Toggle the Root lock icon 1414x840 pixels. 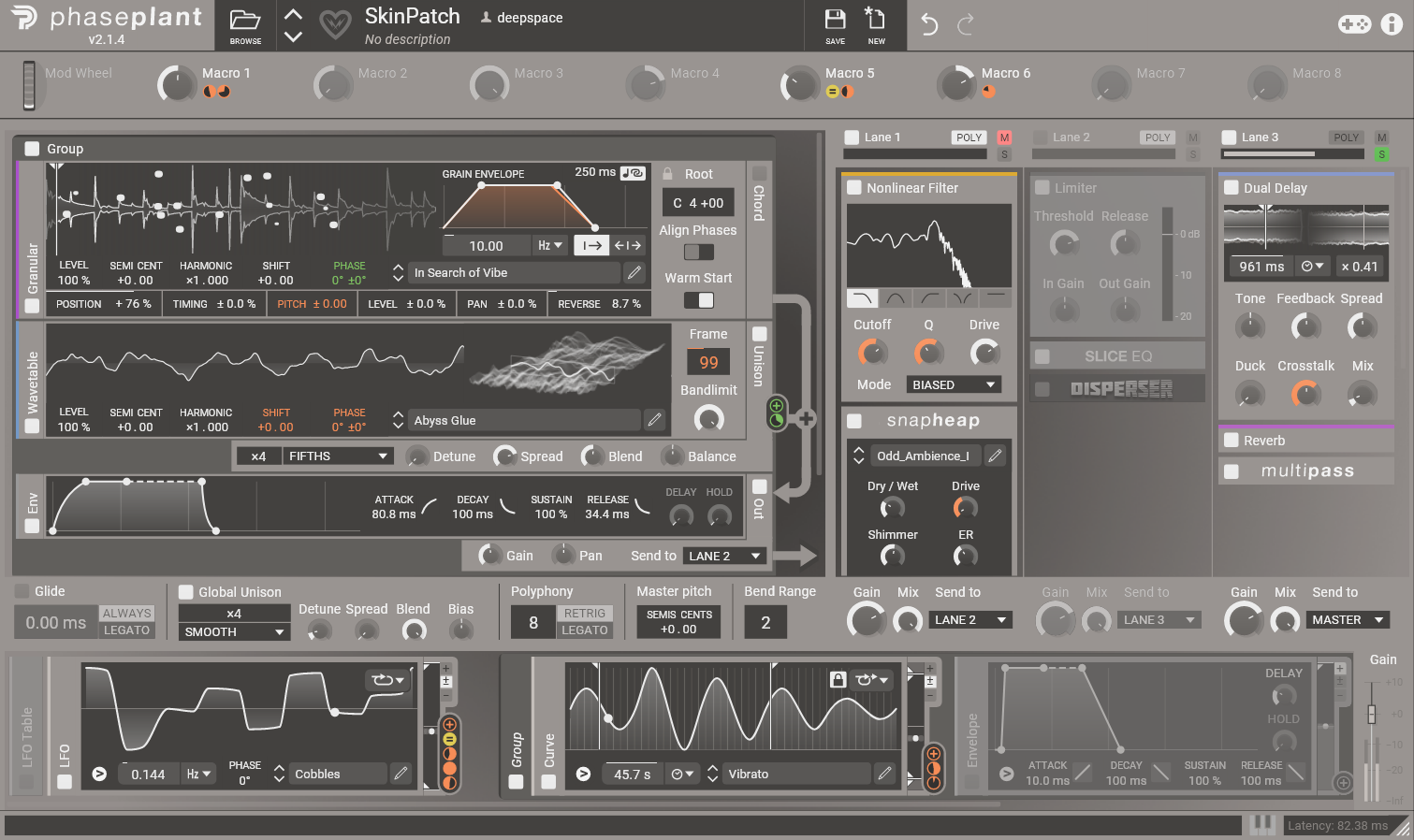click(x=667, y=174)
